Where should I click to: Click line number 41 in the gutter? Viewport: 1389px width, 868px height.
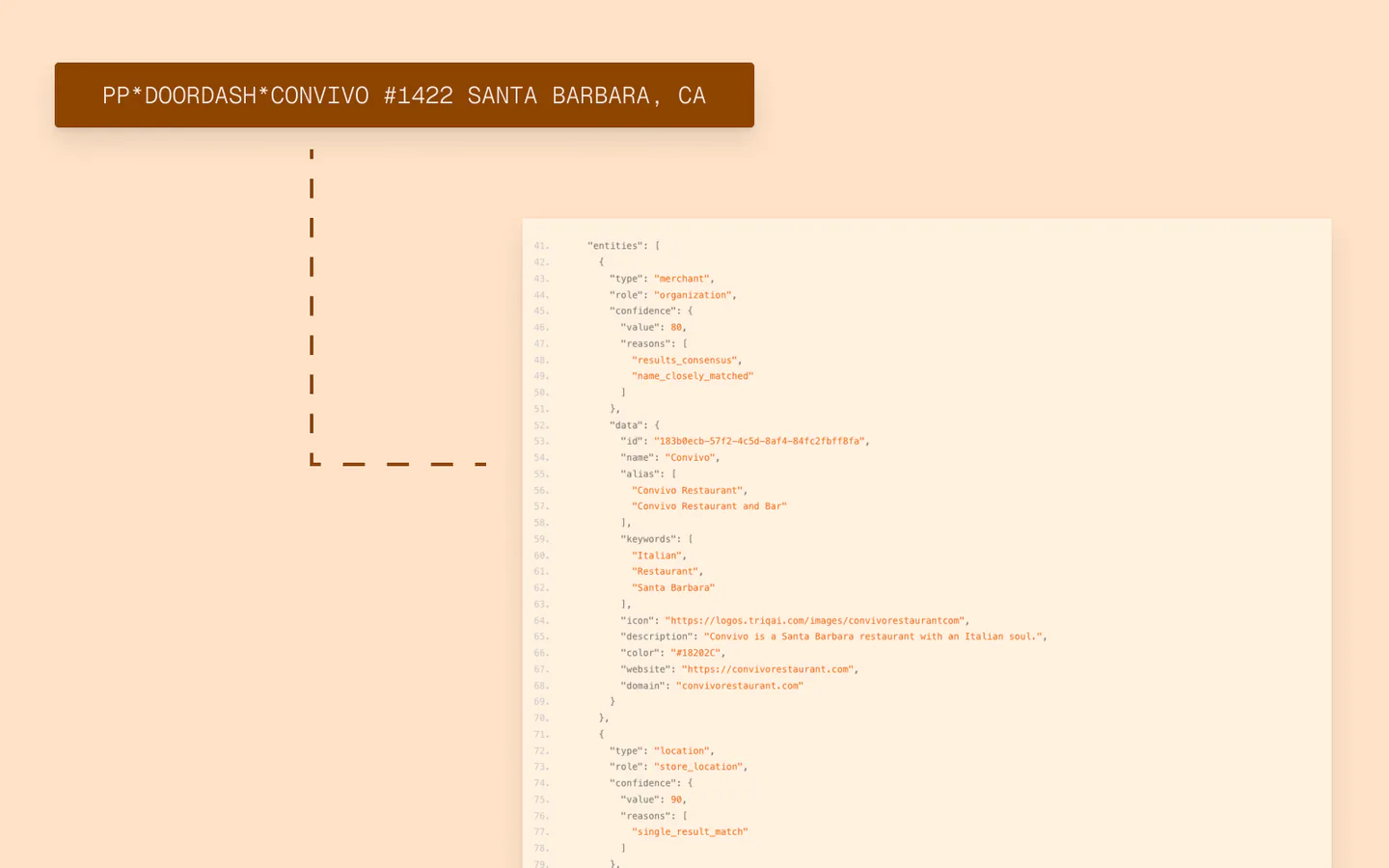tap(541, 246)
